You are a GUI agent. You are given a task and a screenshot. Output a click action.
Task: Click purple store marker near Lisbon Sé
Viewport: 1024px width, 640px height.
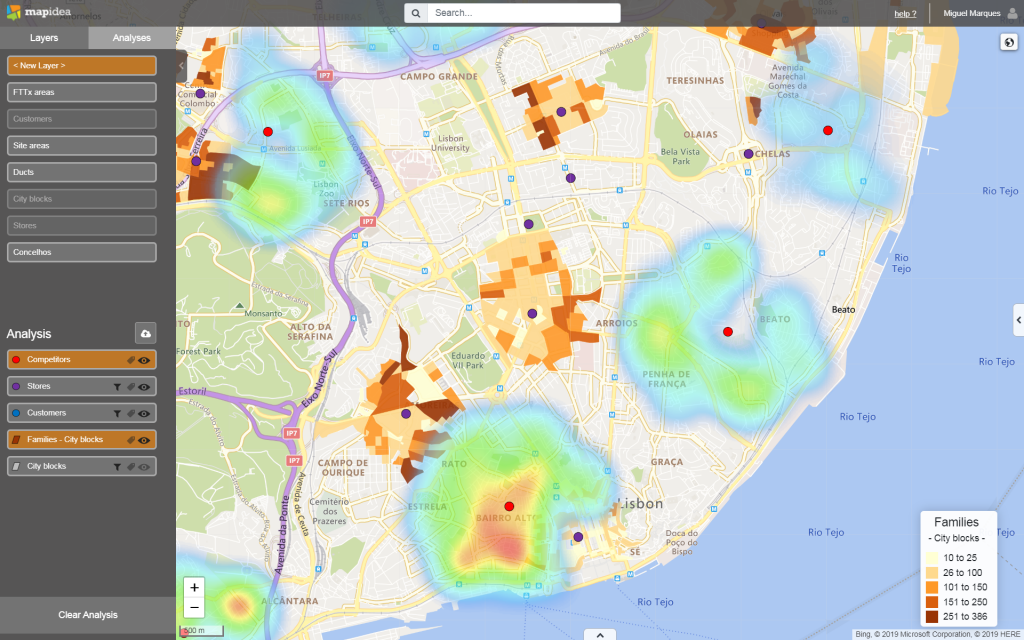point(578,537)
